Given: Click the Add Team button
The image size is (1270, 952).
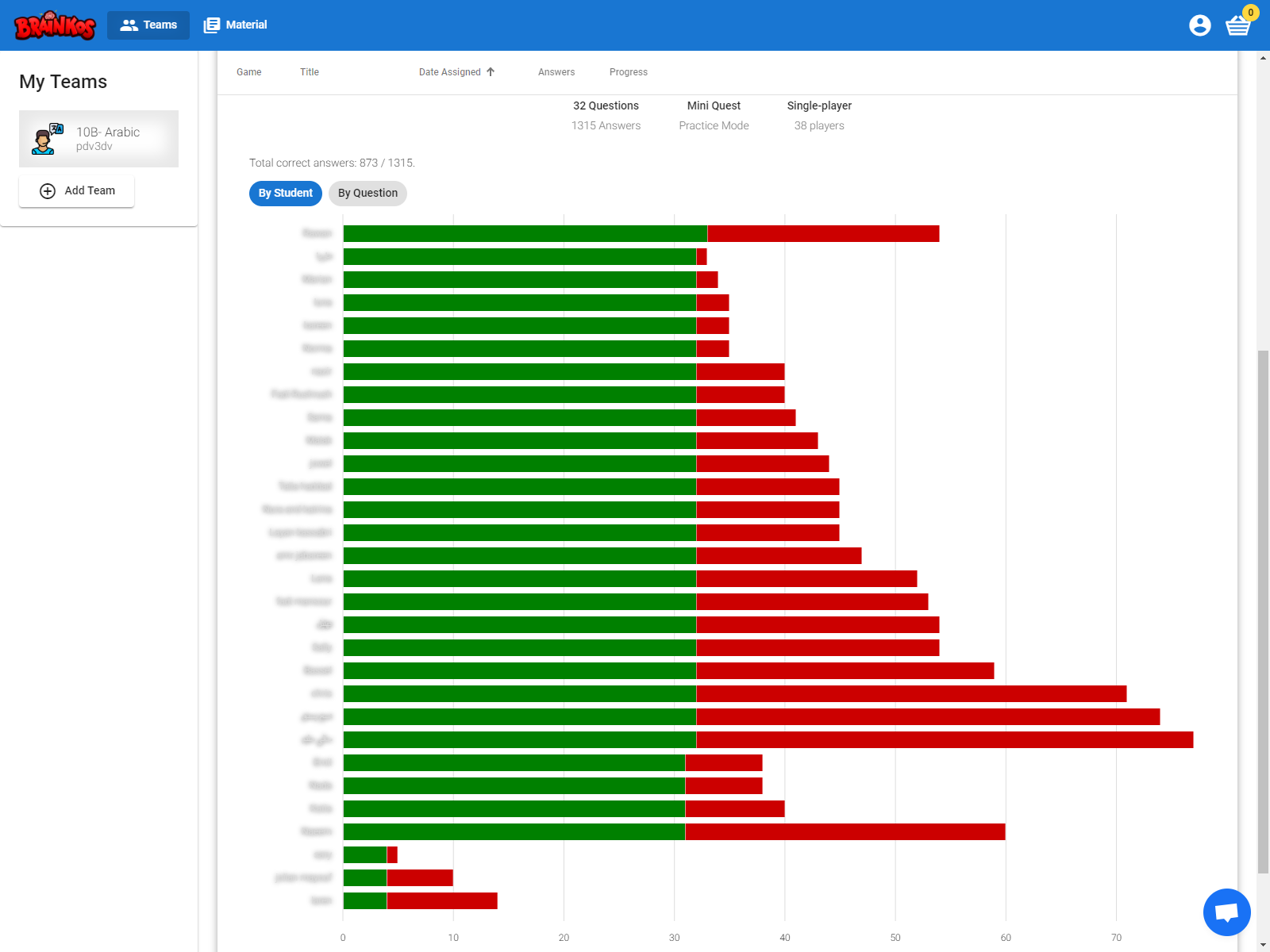Looking at the screenshot, I should pos(76,191).
